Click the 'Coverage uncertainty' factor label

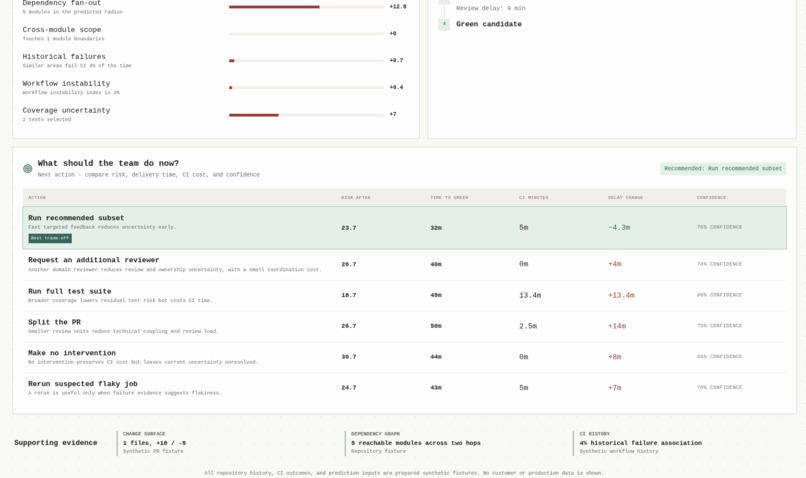66,110
